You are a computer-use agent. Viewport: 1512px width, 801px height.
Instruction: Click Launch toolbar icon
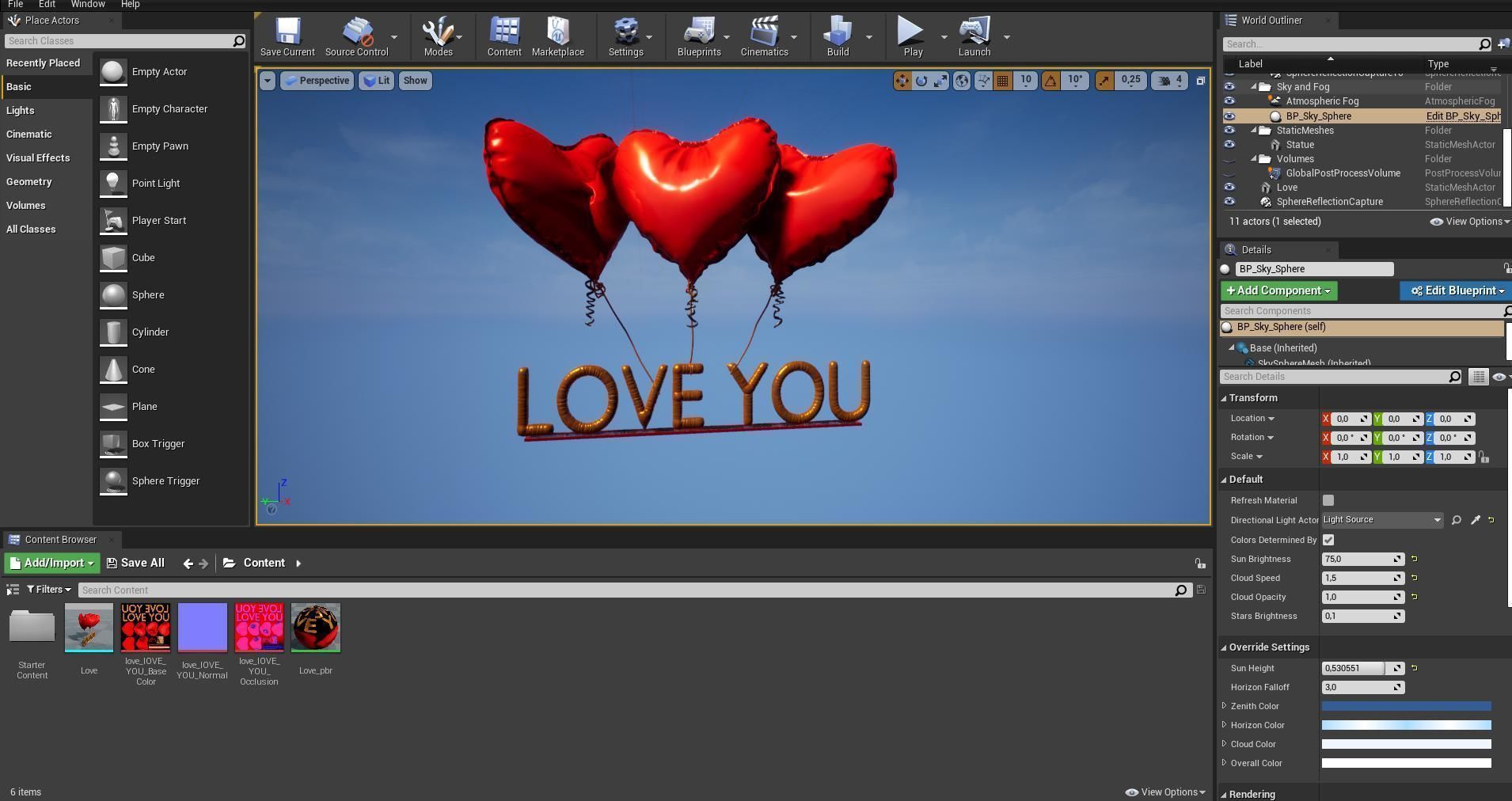(x=974, y=36)
